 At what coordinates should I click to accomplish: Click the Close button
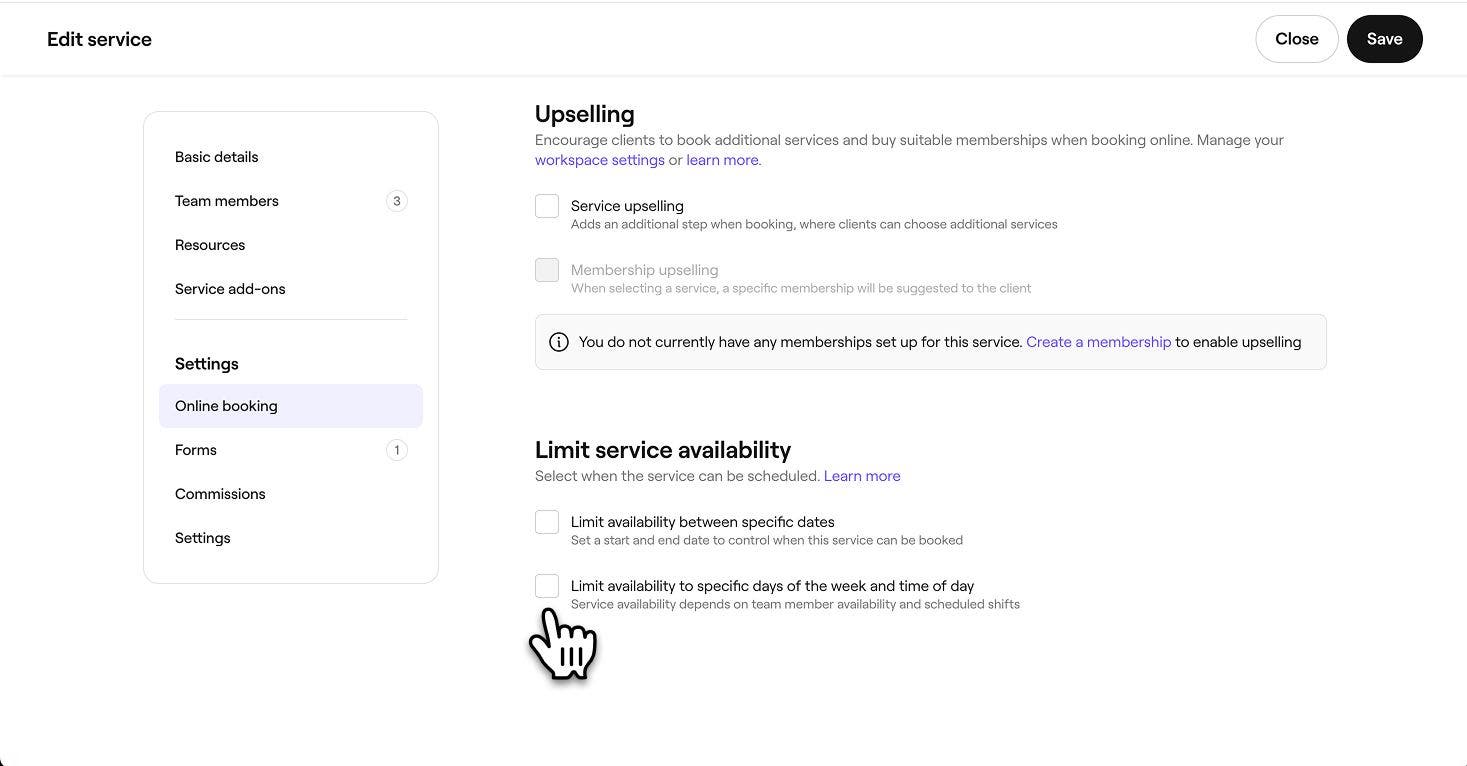[1296, 39]
